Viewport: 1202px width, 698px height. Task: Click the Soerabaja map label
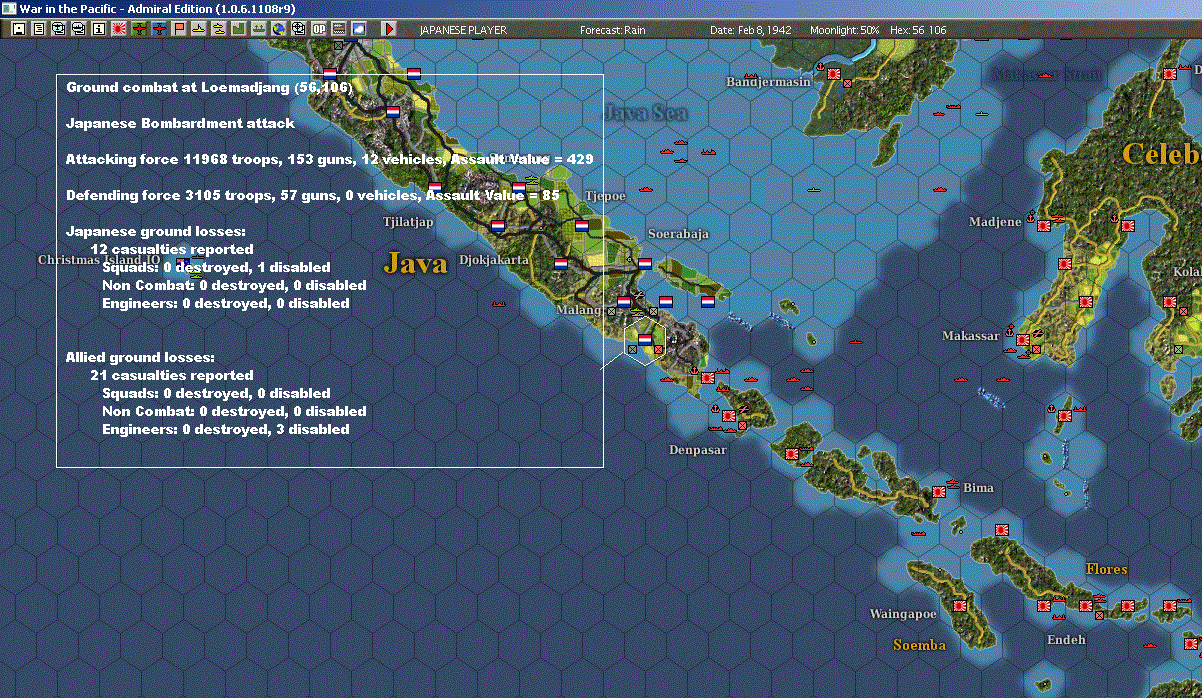coord(678,234)
